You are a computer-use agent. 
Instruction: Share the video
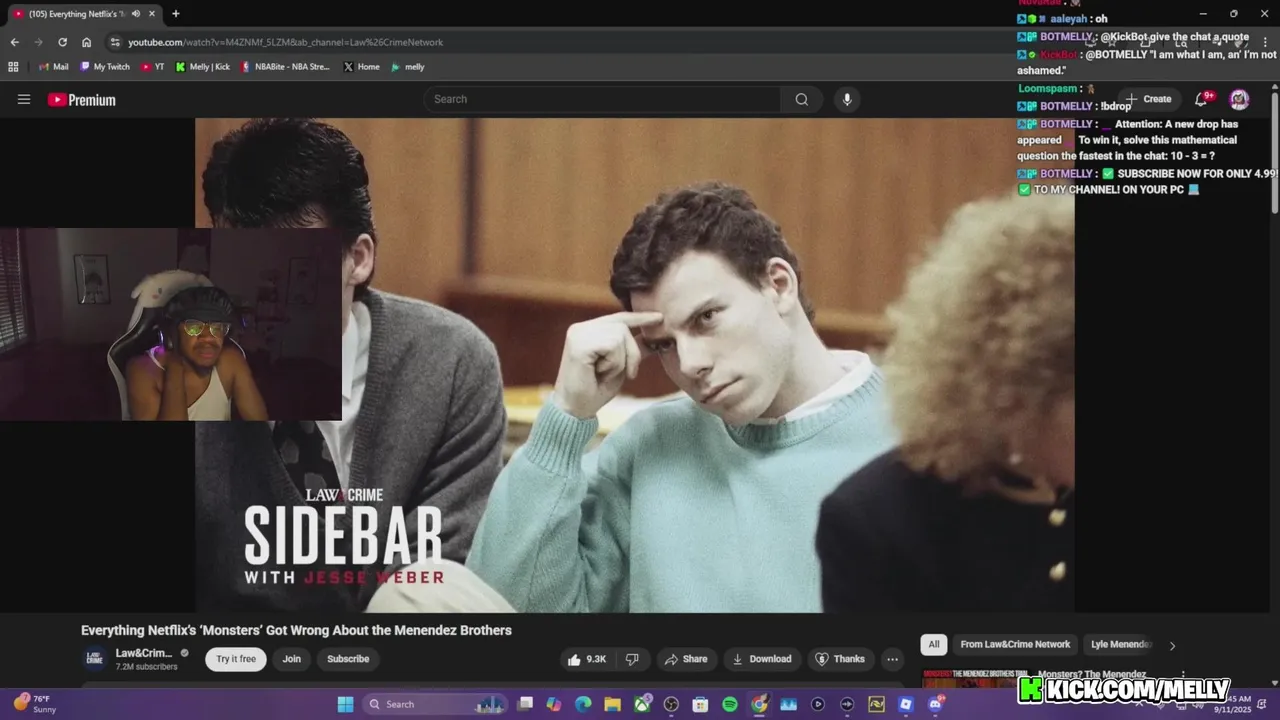(686, 659)
